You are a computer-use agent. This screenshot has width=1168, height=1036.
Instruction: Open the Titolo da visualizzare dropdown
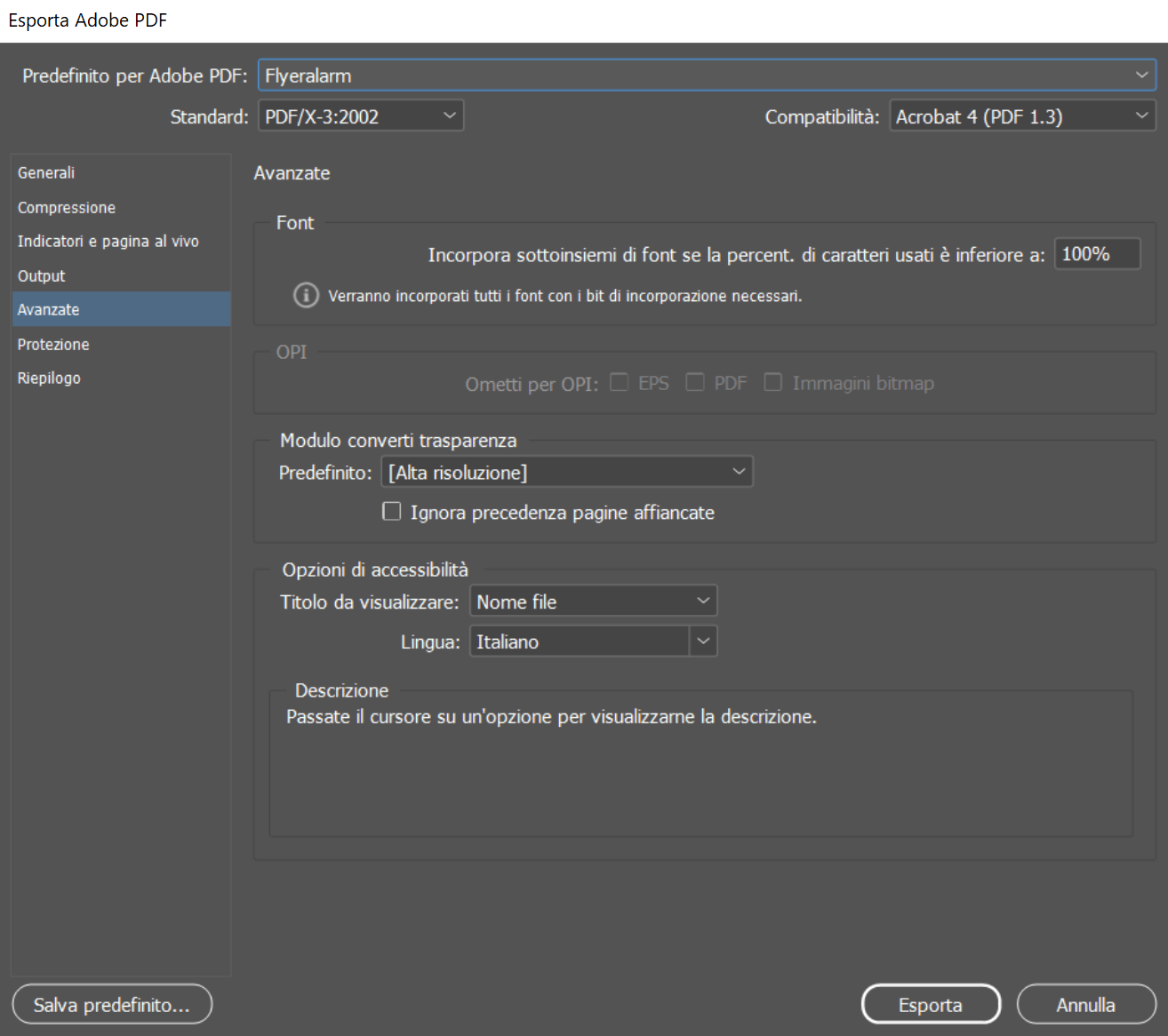click(x=593, y=602)
